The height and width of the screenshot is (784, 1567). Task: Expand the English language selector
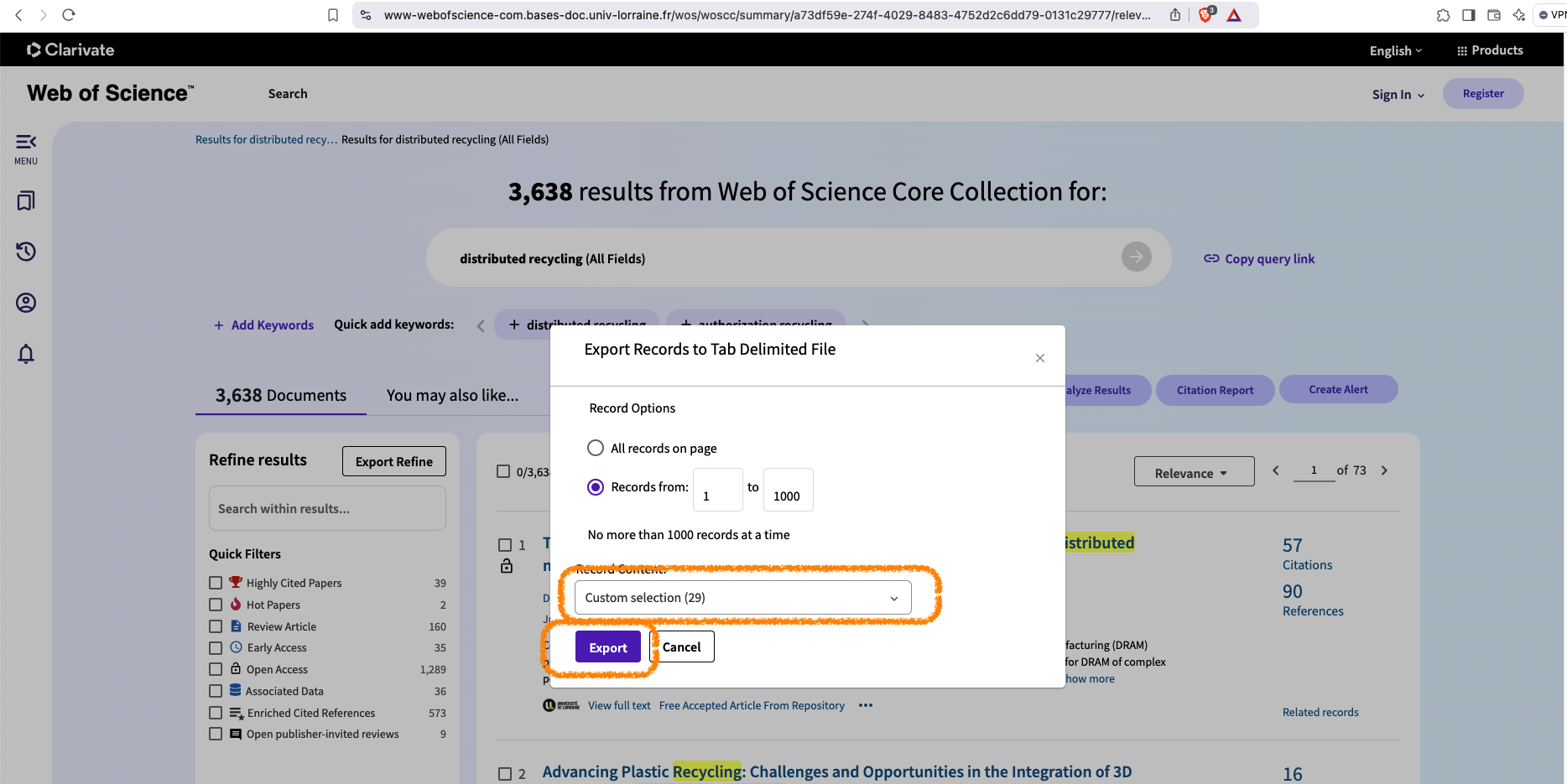tap(1395, 51)
